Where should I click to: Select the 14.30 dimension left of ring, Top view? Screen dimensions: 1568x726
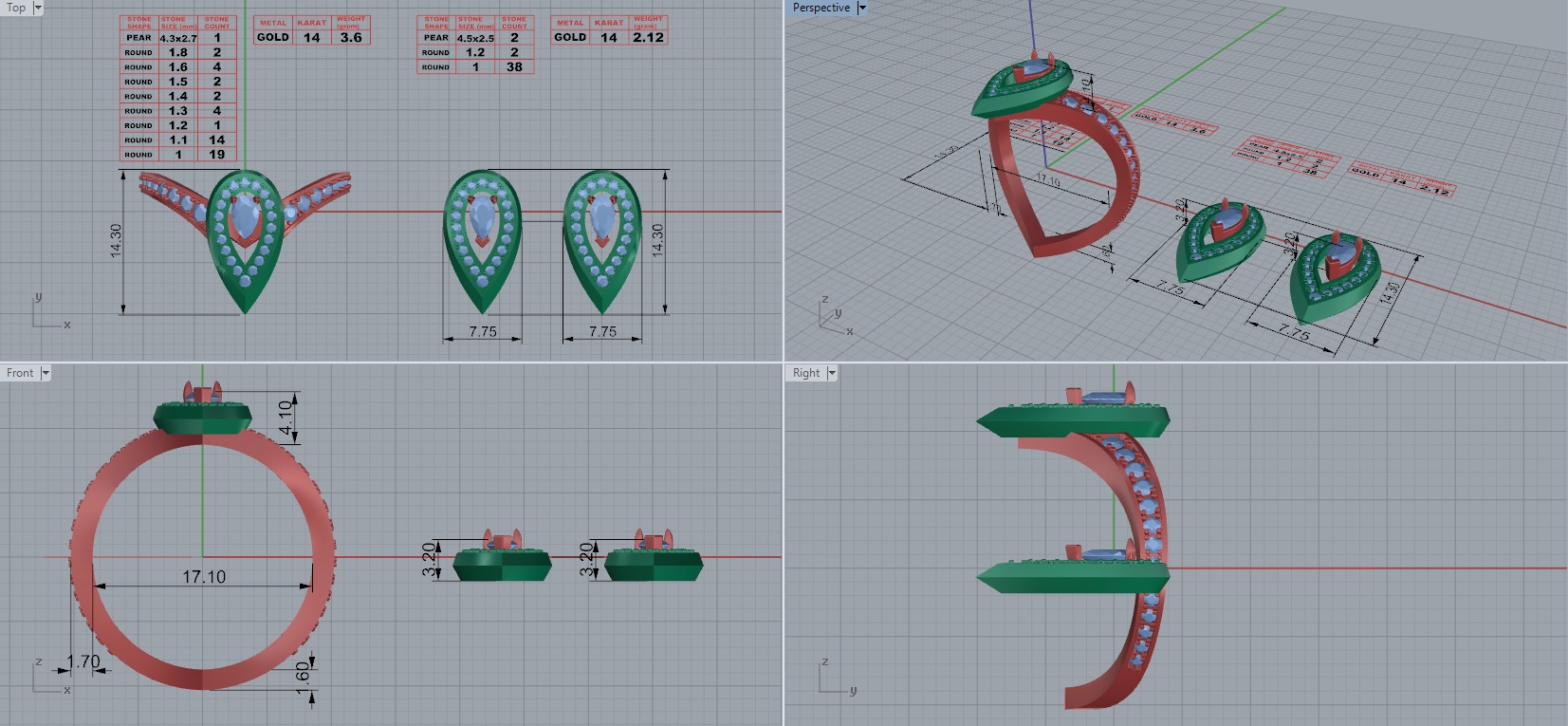(x=116, y=240)
